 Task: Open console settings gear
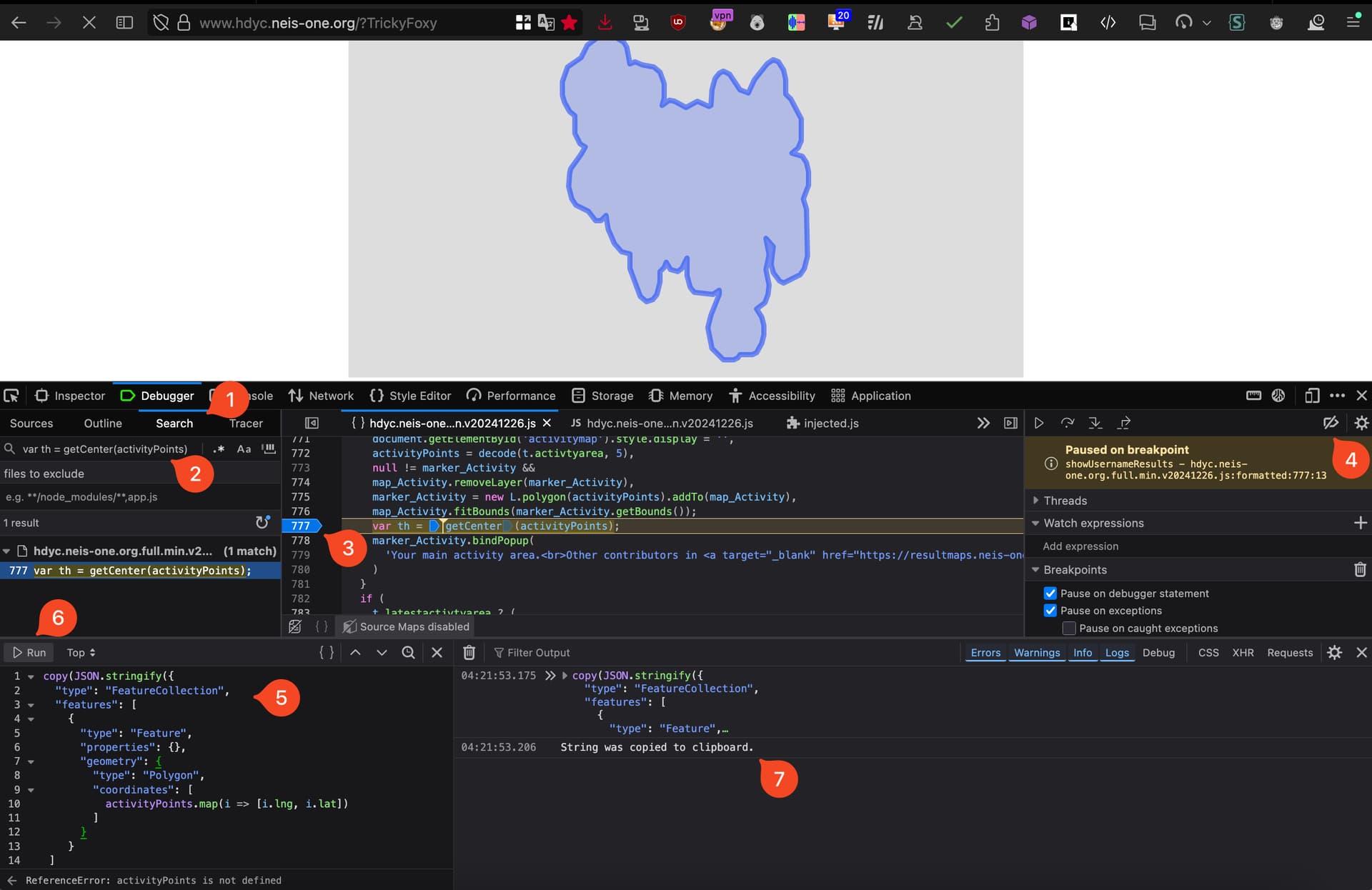pos(1334,652)
